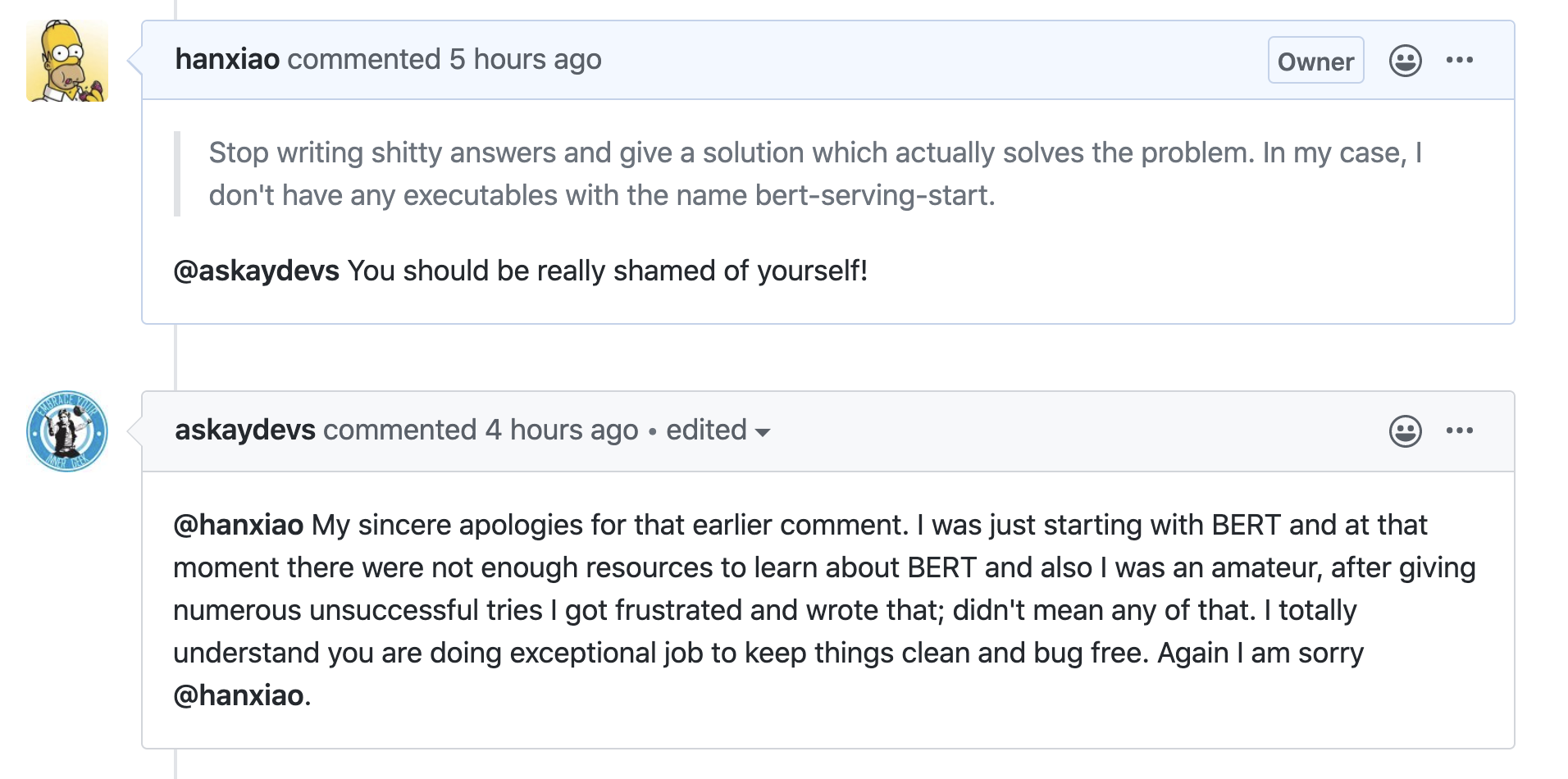
Task: Follow the @hanxiao mention ending the apology
Action: pyautogui.click(x=239, y=695)
